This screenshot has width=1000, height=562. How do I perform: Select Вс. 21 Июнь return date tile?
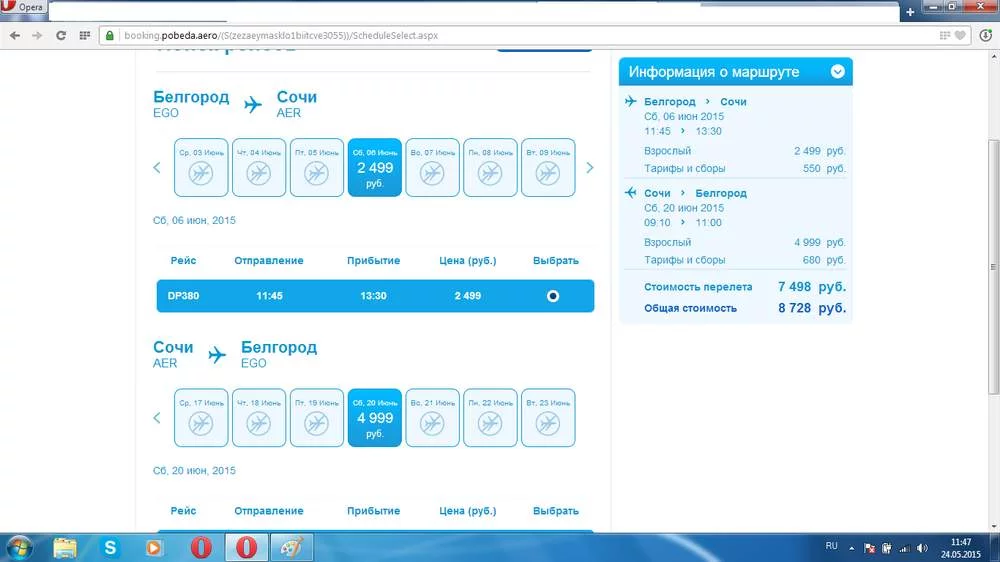(432, 418)
